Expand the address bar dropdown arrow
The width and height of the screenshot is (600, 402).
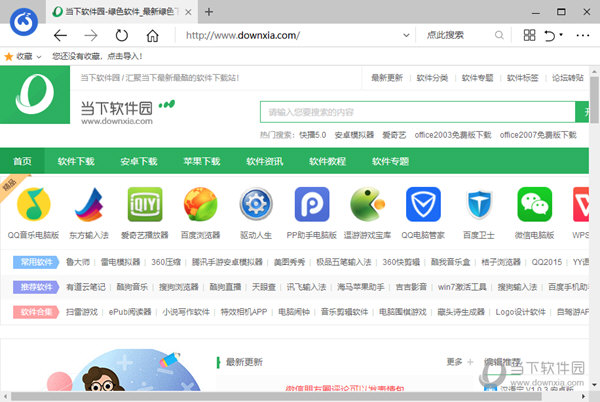(406, 35)
